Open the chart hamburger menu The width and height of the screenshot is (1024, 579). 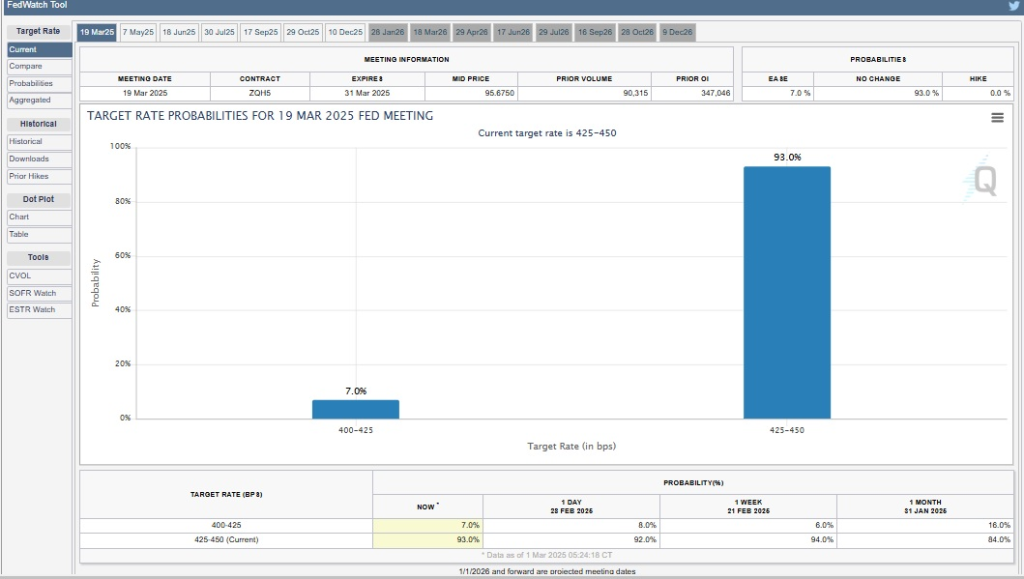tap(997, 118)
